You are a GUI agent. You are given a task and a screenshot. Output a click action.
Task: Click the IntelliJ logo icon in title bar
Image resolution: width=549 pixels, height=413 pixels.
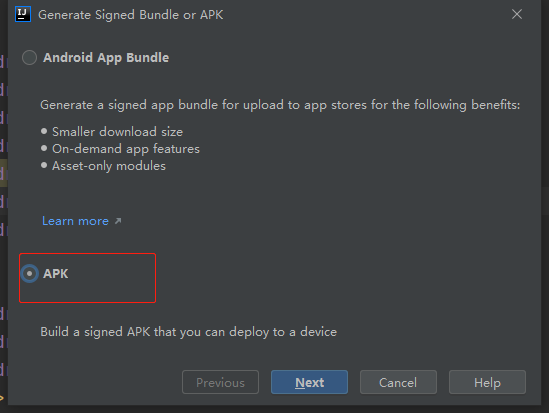23,14
